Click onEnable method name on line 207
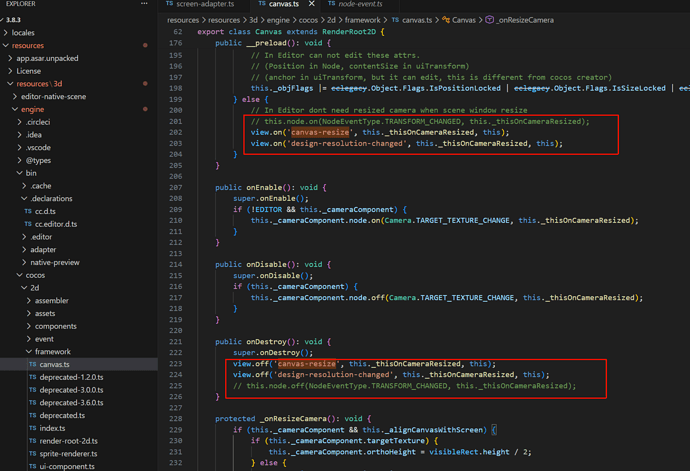 pos(264,188)
